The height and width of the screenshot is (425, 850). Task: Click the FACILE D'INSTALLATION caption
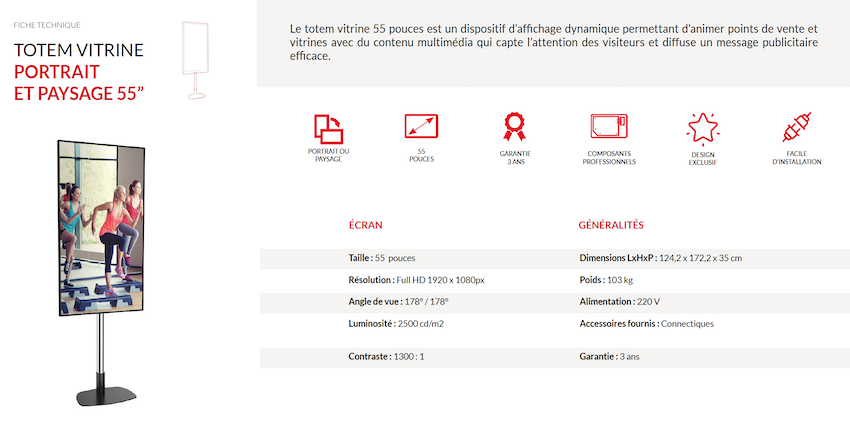point(796,158)
